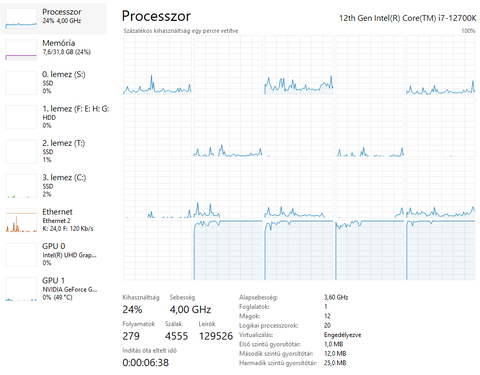Open GPU 1 NVIDIA GeForce view
The image size is (480, 375).
click(54, 288)
